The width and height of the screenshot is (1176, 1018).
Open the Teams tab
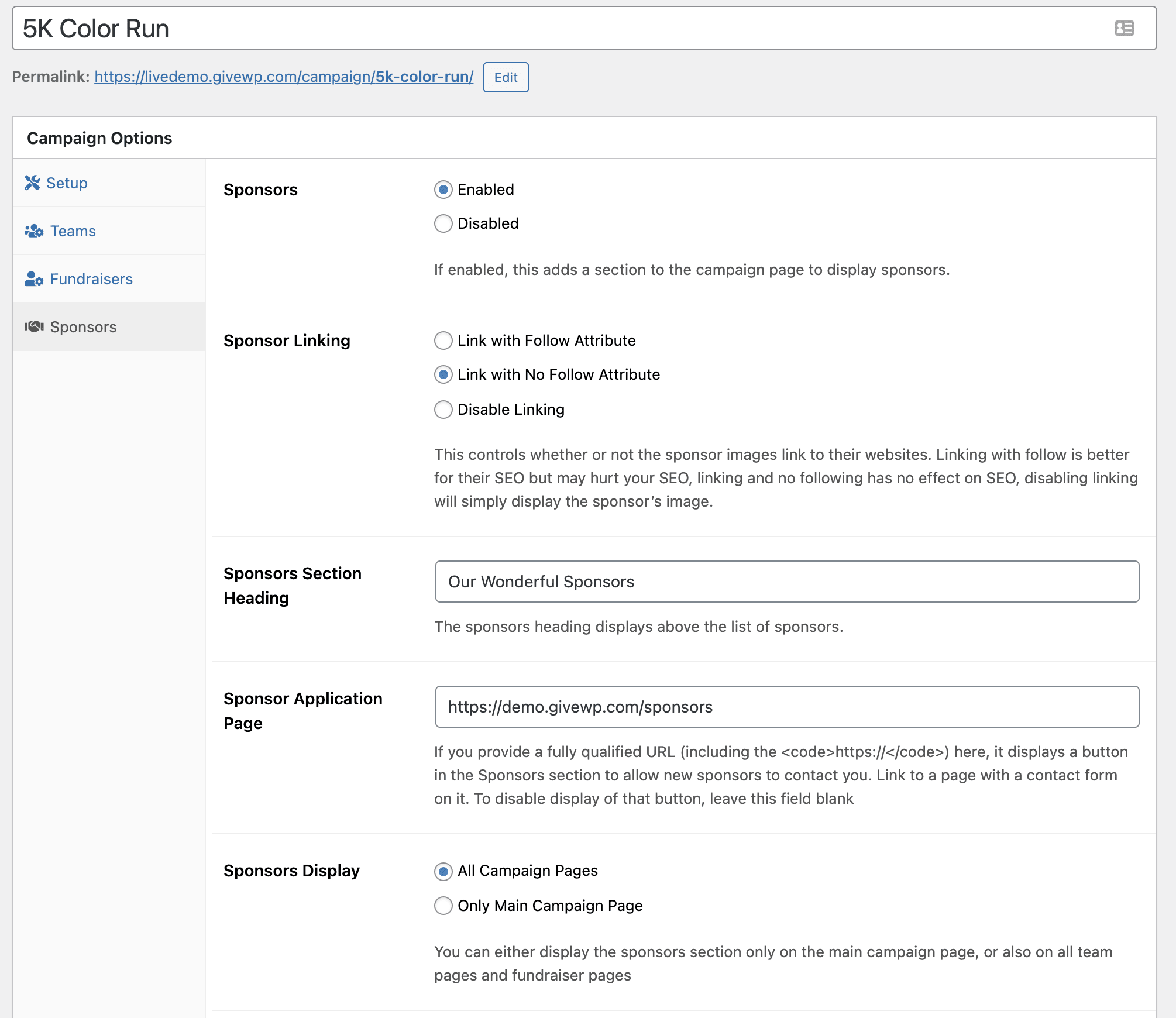[x=109, y=231]
